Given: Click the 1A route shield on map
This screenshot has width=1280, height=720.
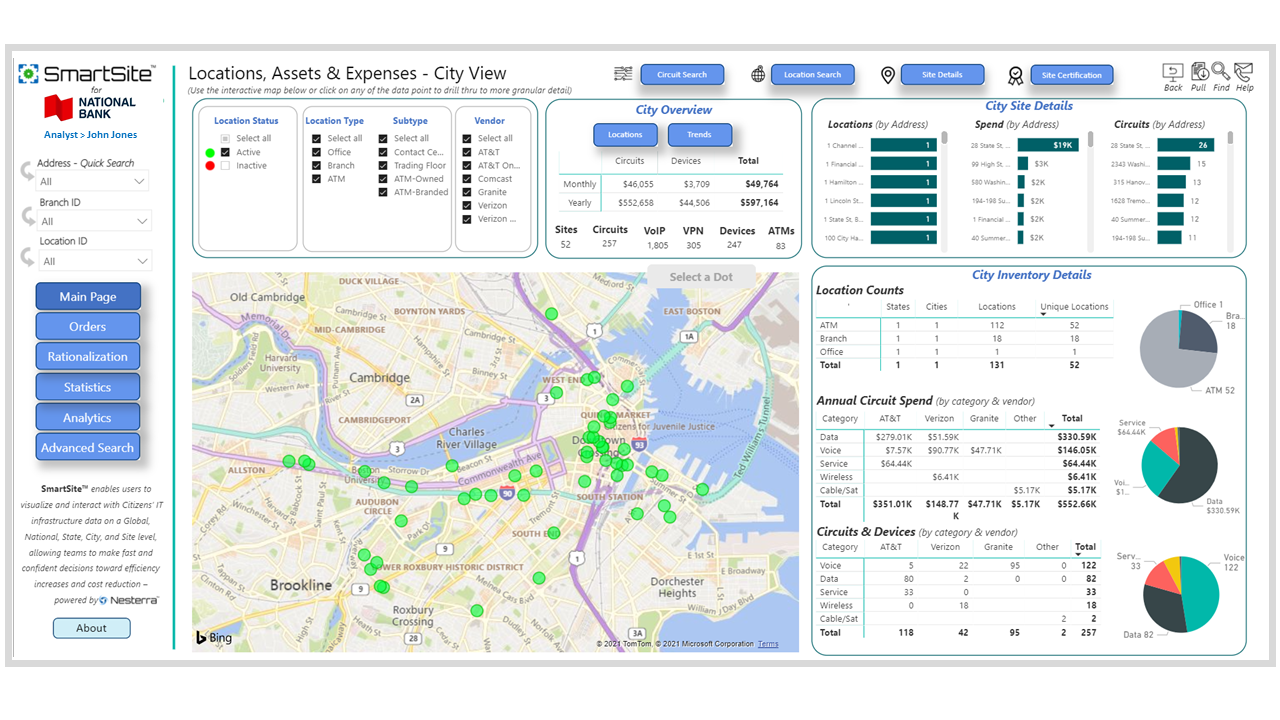Looking at the screenshot, I should 688,337.
